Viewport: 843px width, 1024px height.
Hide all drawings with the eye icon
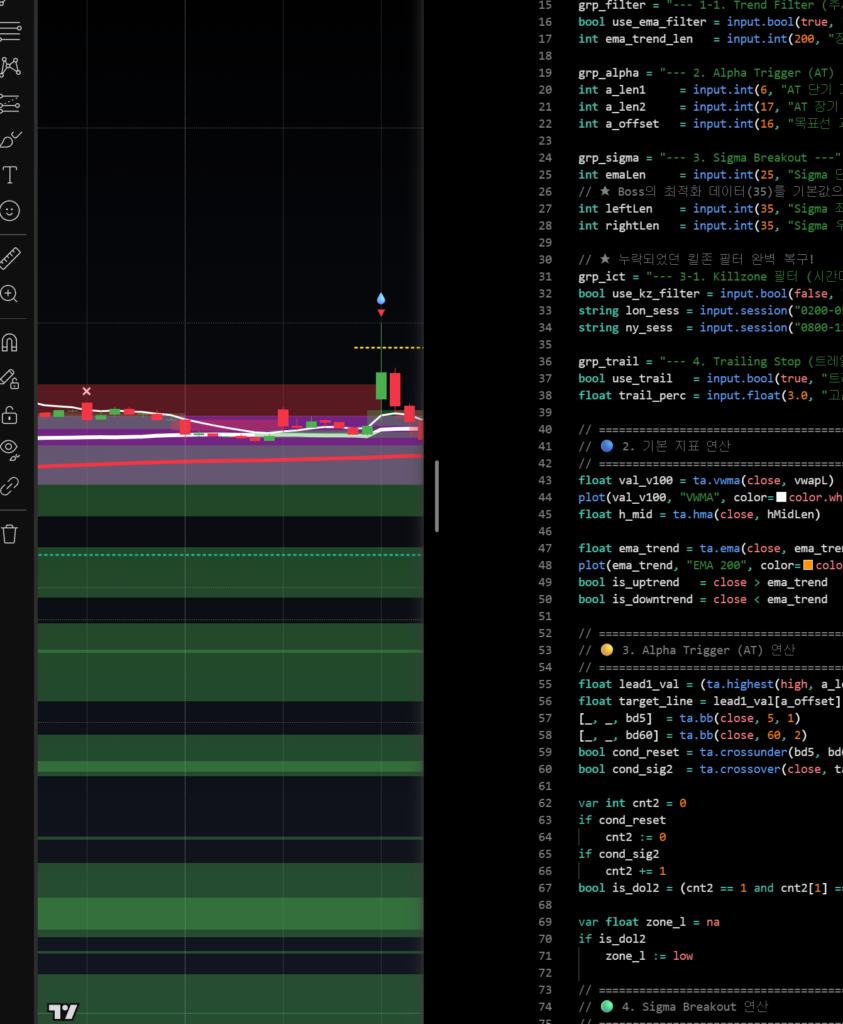pos(10,450)
